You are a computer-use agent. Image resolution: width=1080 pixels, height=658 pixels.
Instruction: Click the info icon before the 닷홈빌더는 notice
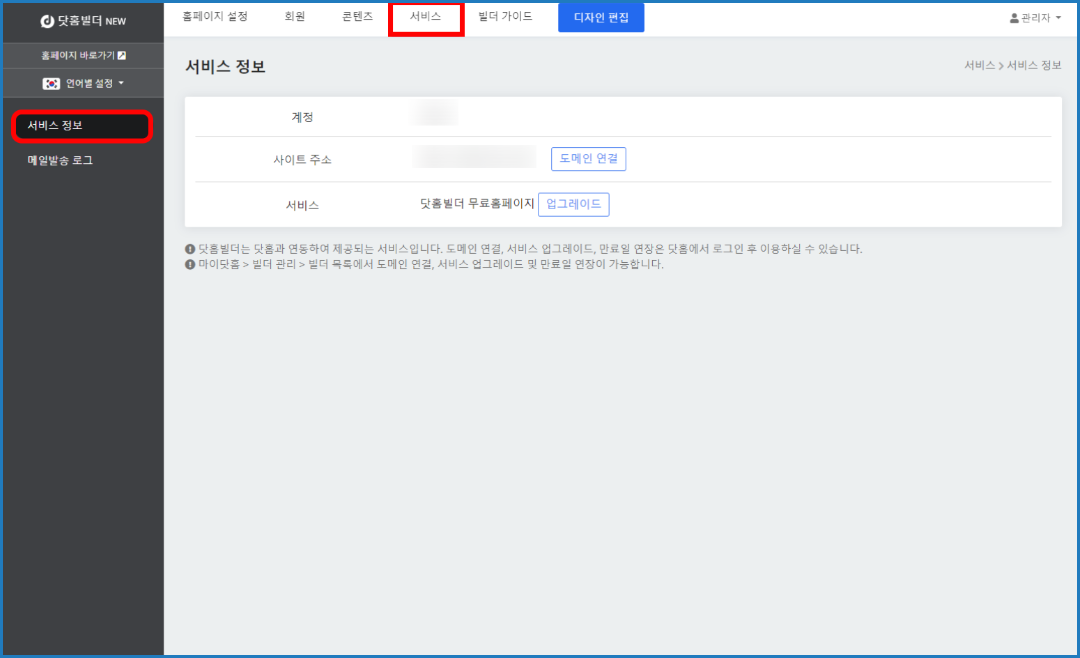[x=190, y=249]
